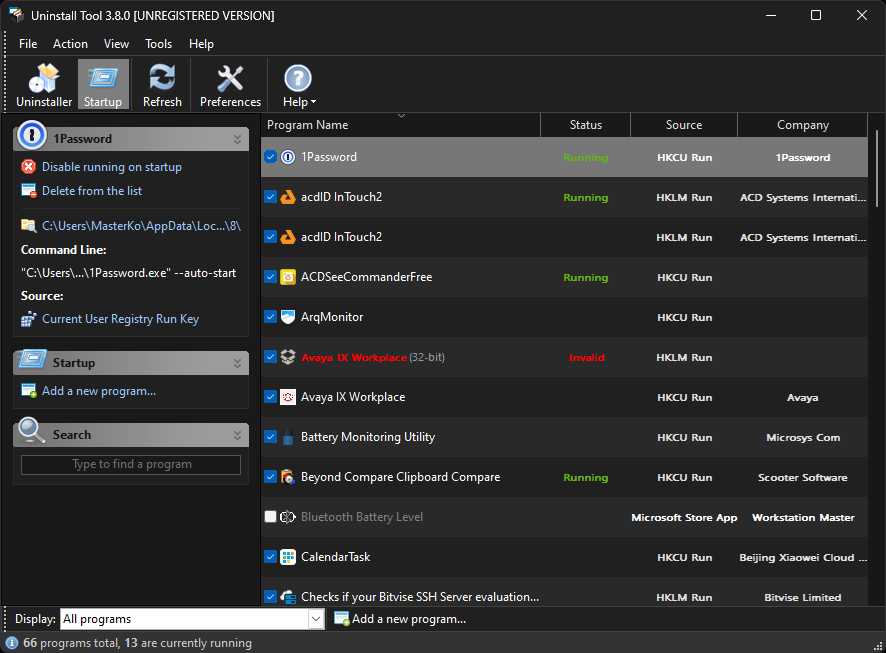Open the Action menu
The width and height of the screenshot is (886, 653).
coord(70,44)
